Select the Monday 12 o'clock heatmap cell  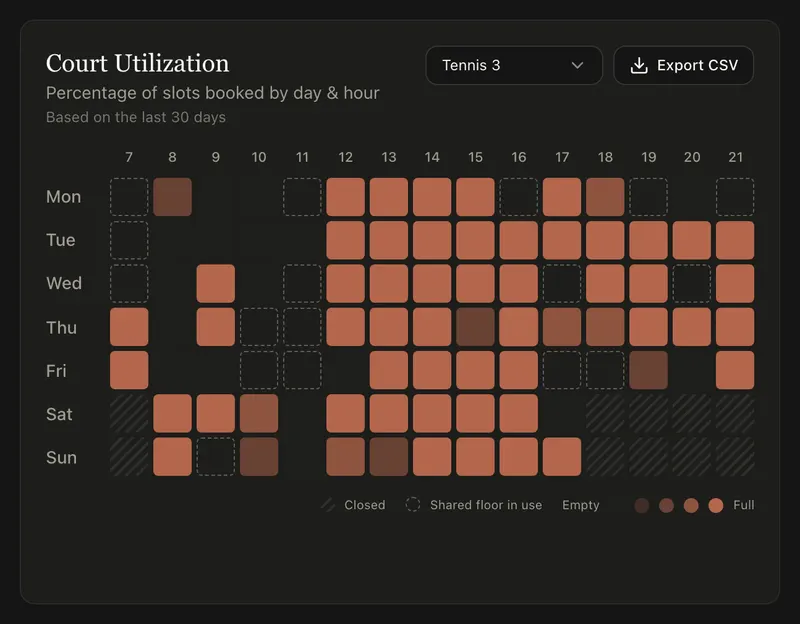(x=345, y=197)
